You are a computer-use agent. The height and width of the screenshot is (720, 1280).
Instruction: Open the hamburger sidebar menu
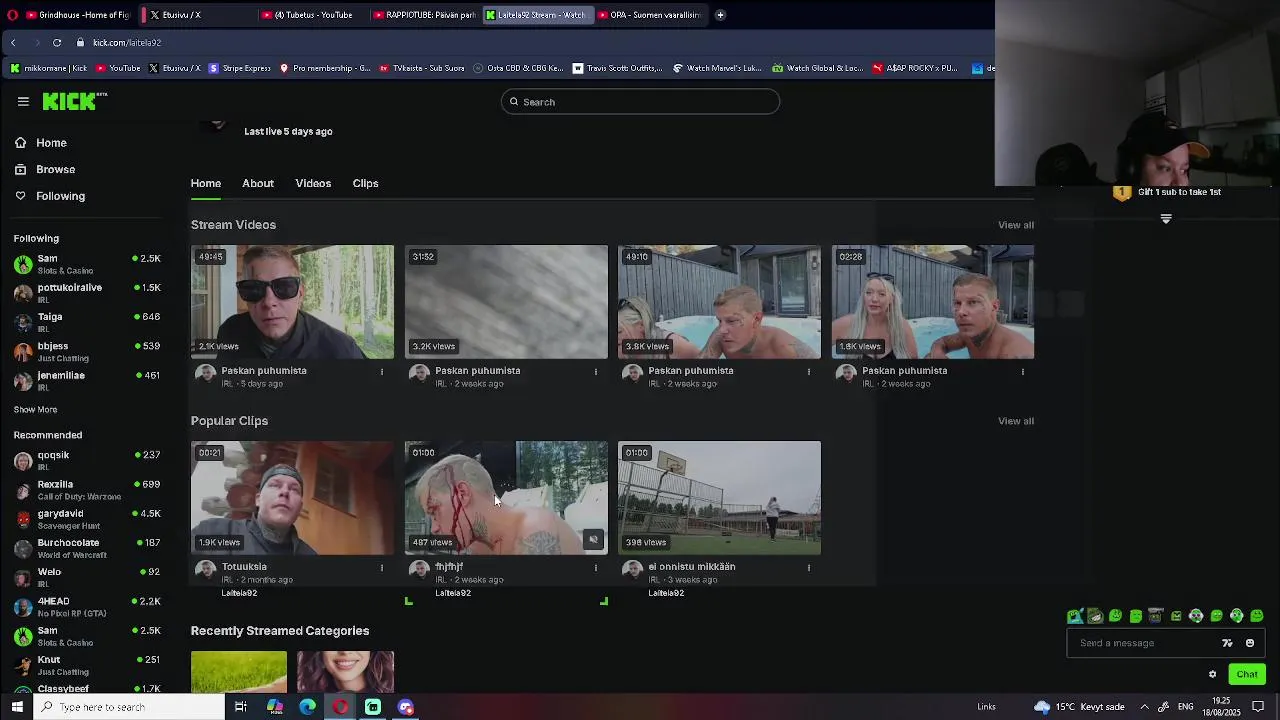[x=23, y=101]
